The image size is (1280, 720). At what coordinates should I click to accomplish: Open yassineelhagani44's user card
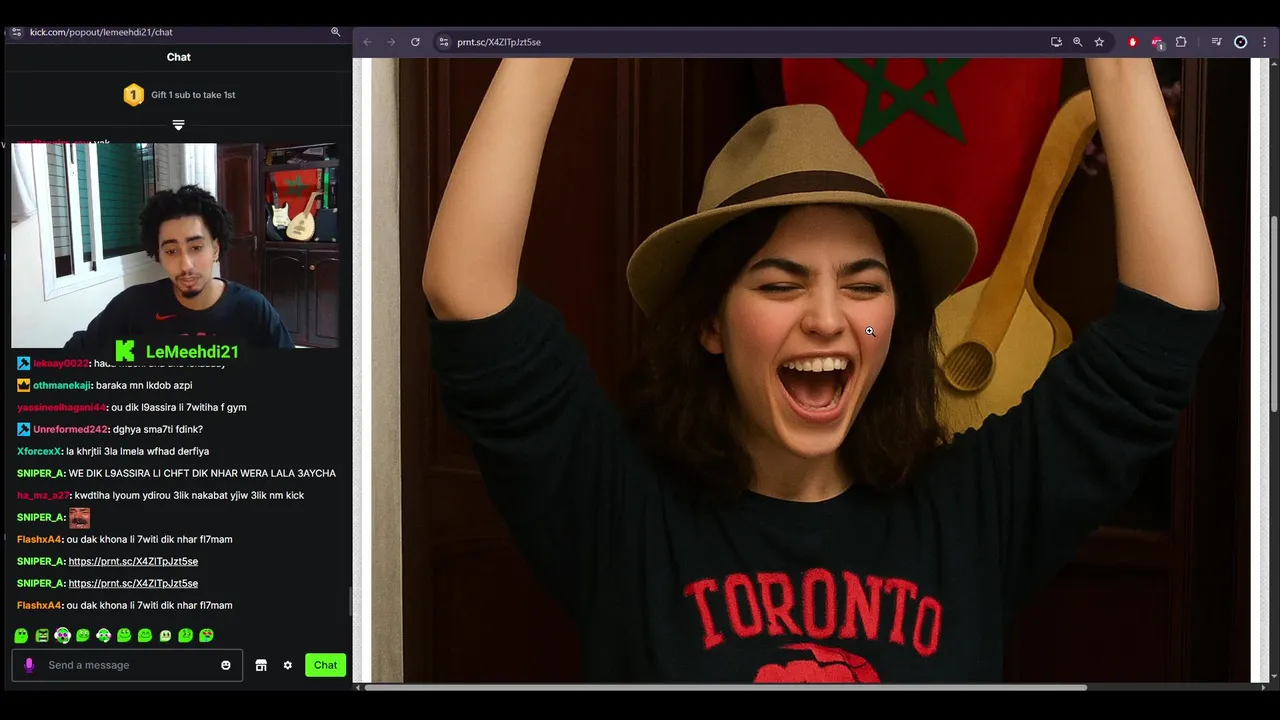(61, 407)
